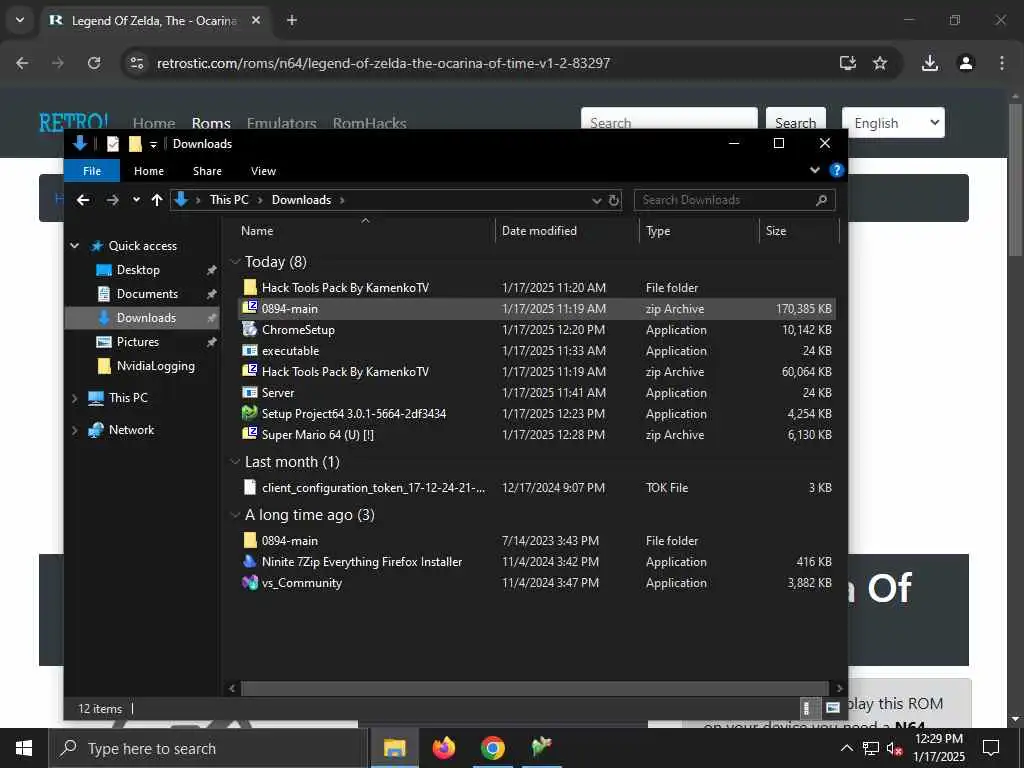1024x768 pixels.
Task: Open Firefox from taskbar
Action: 444,748
